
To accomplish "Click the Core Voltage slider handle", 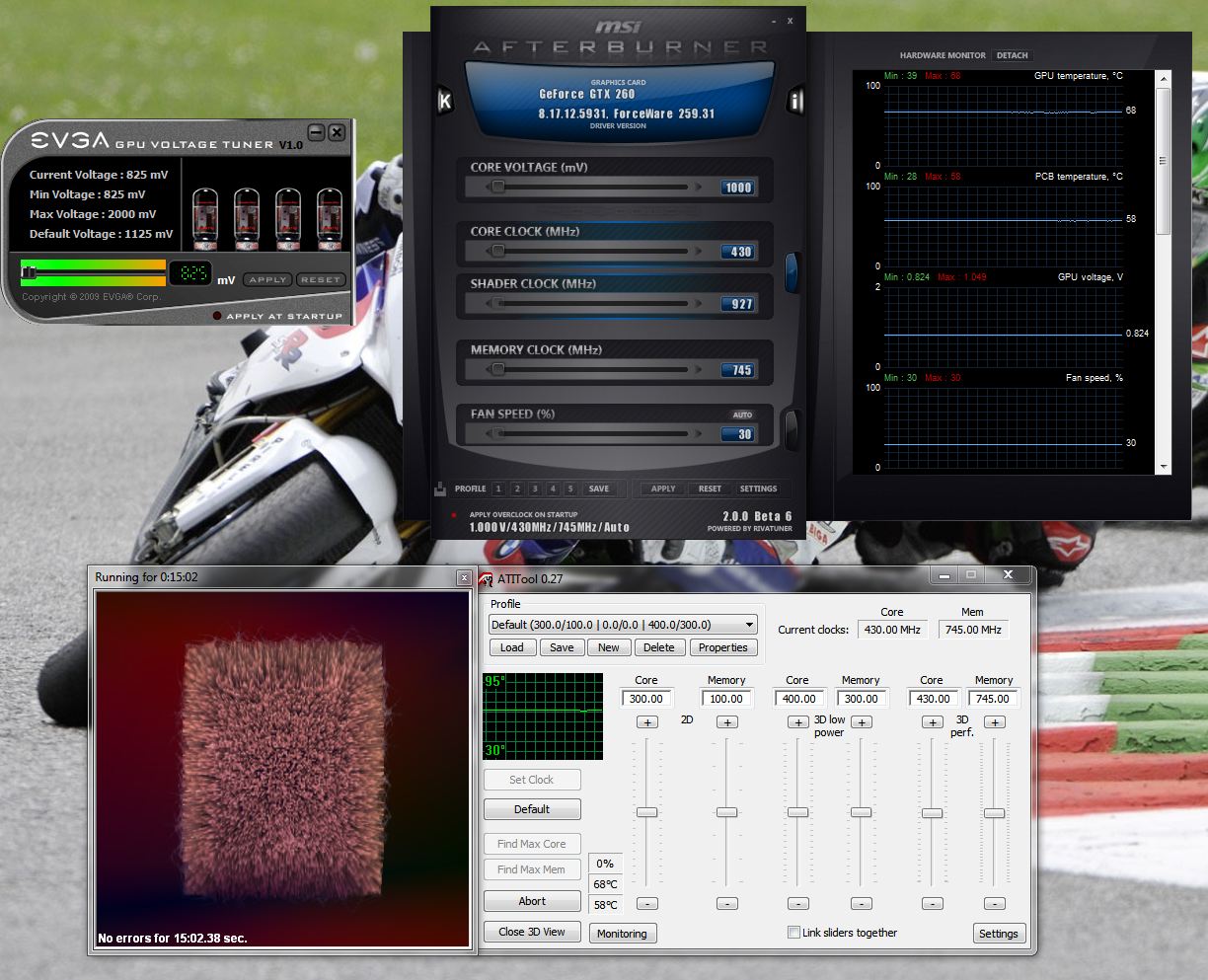I will click(498, 187).
